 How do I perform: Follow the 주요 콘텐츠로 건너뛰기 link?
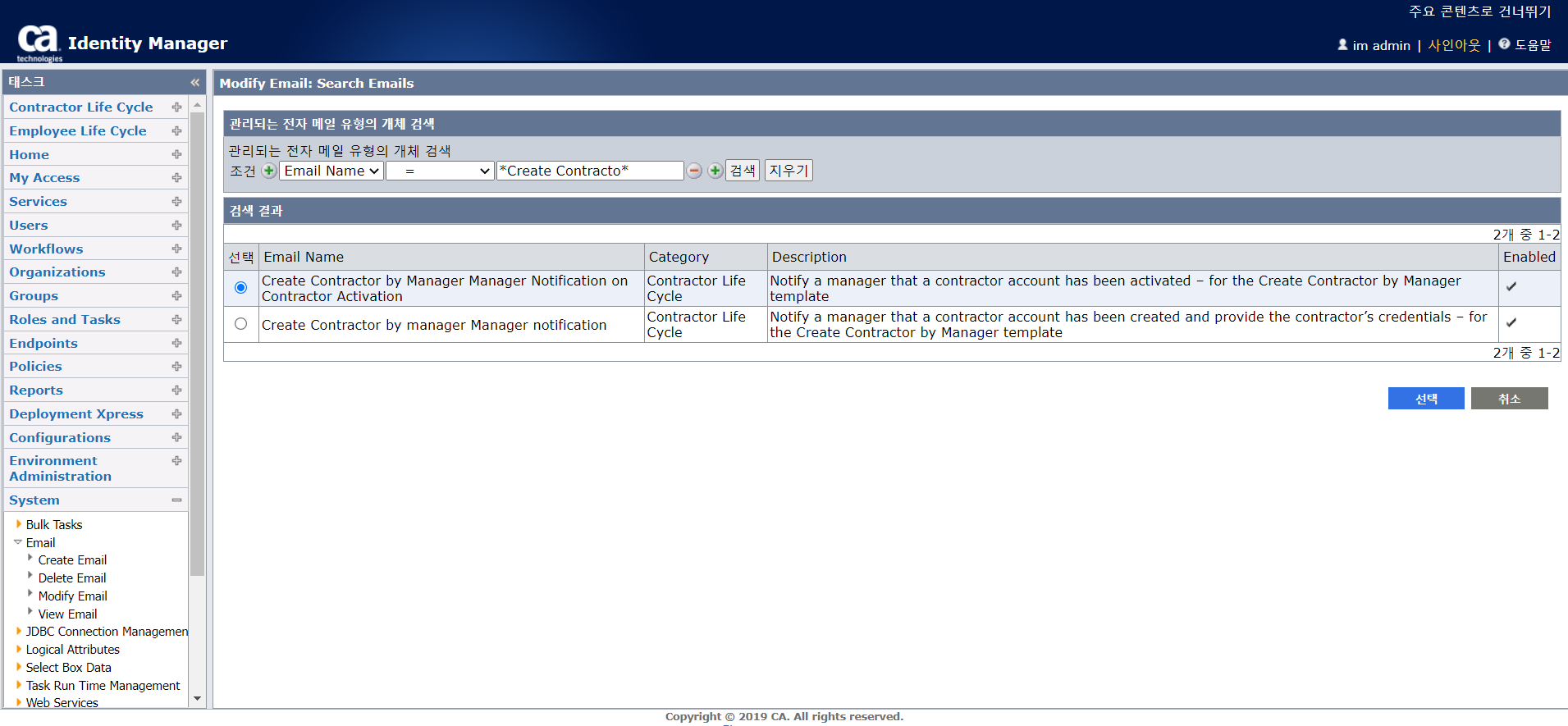pos(1480,11)
